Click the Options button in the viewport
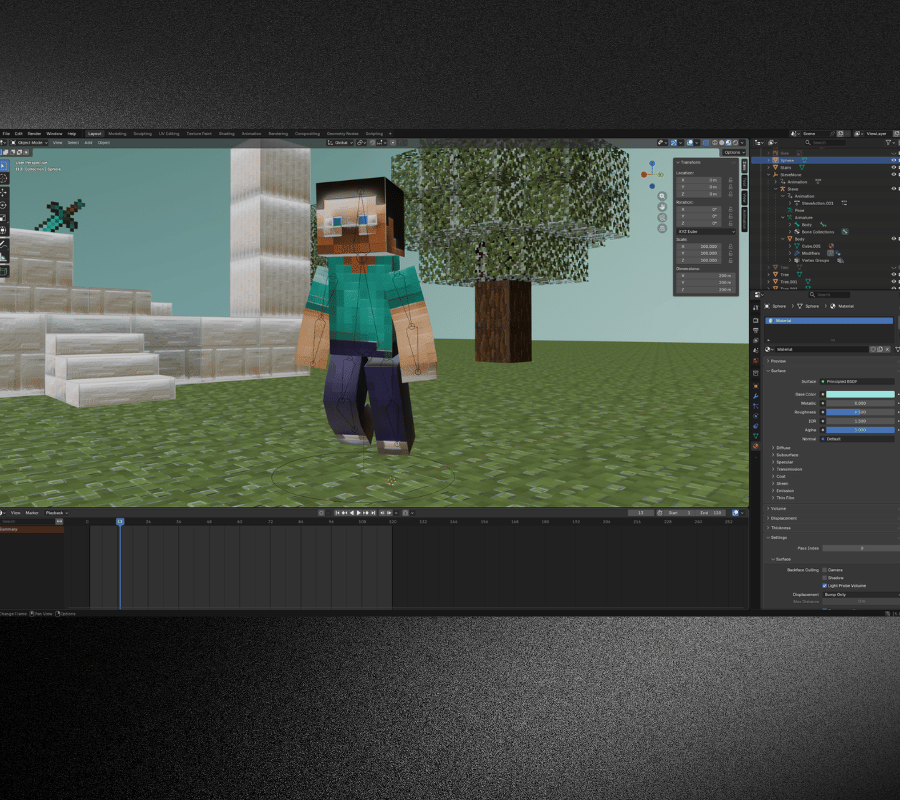This screenshot has width=900, height=800. pos(732,152)
